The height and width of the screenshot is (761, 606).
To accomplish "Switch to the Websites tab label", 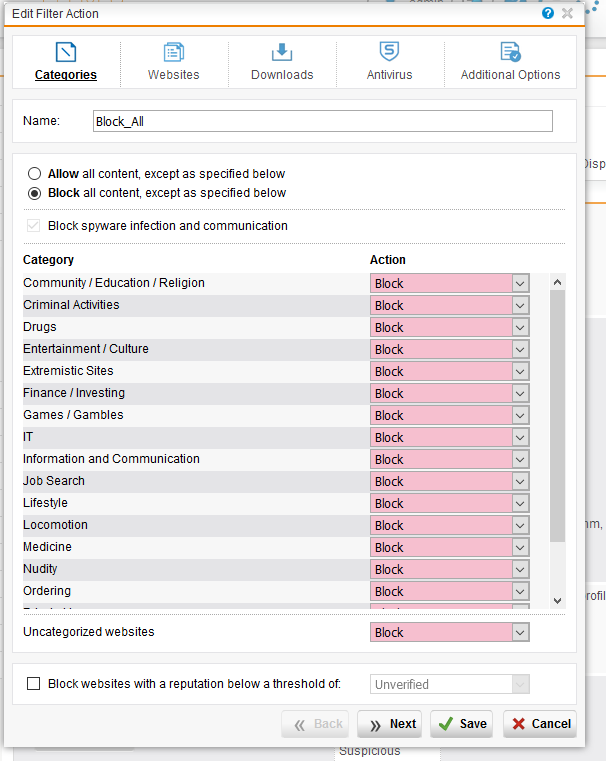I will (174, 75).
